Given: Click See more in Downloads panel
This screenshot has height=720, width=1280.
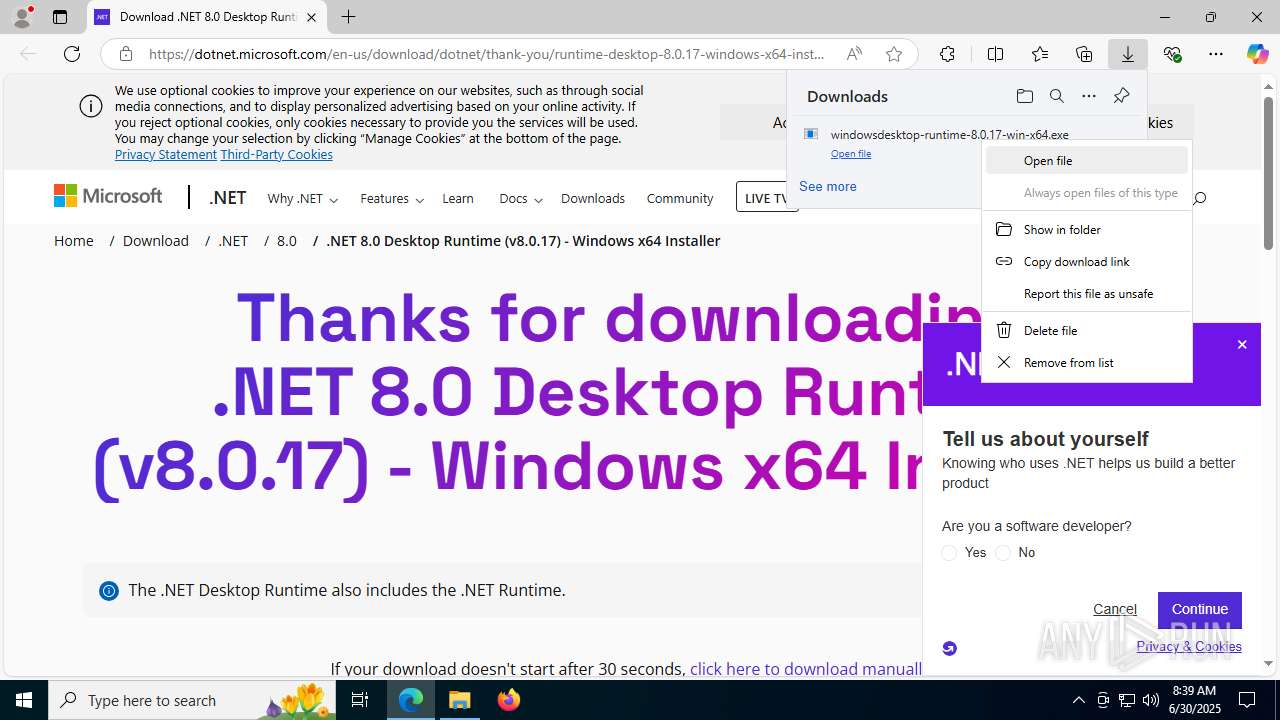Looking at the screenshot, I should coord(828,186).
